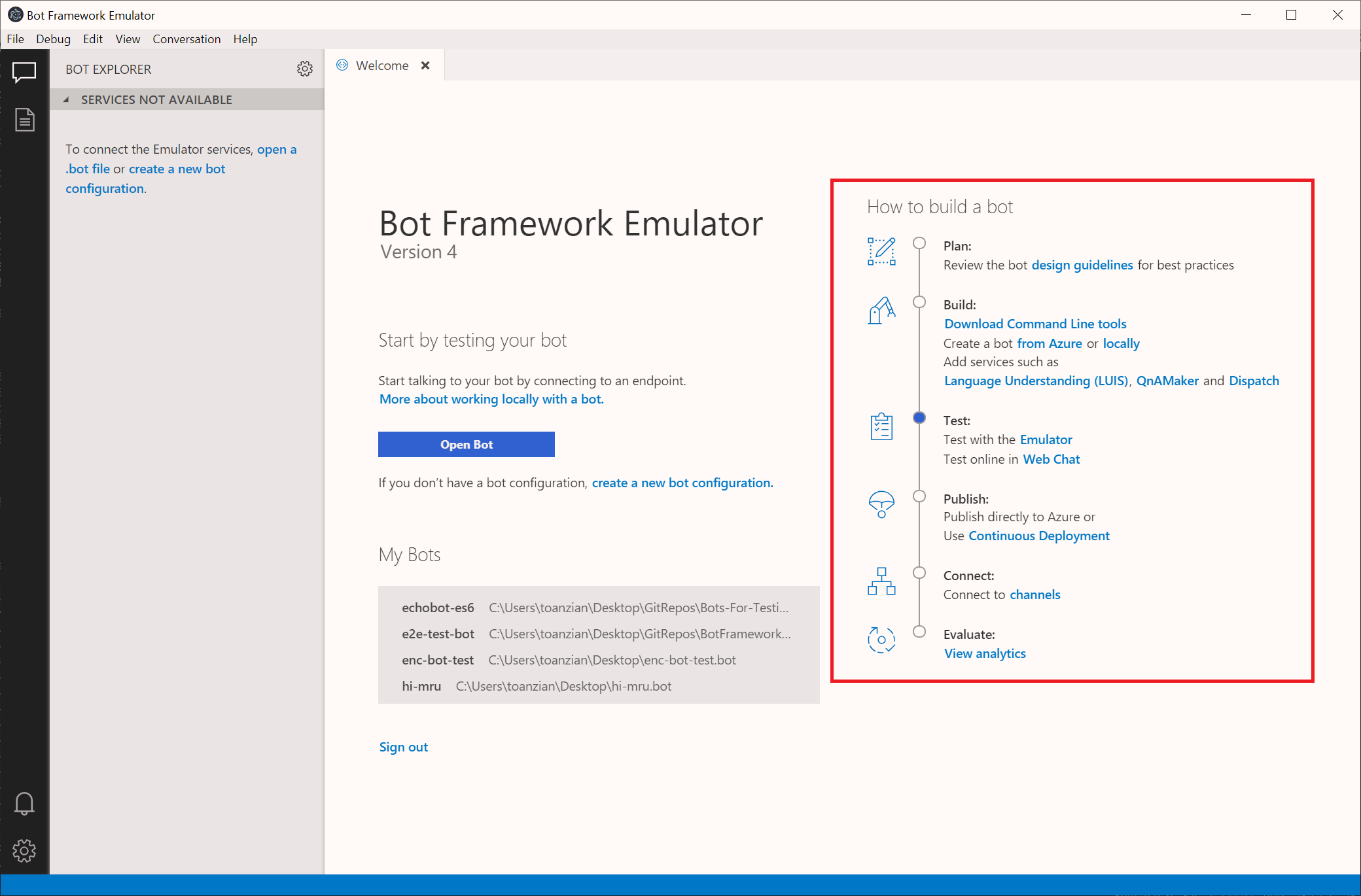
Task: Click the Open Bot button
Action: (467, 444)
